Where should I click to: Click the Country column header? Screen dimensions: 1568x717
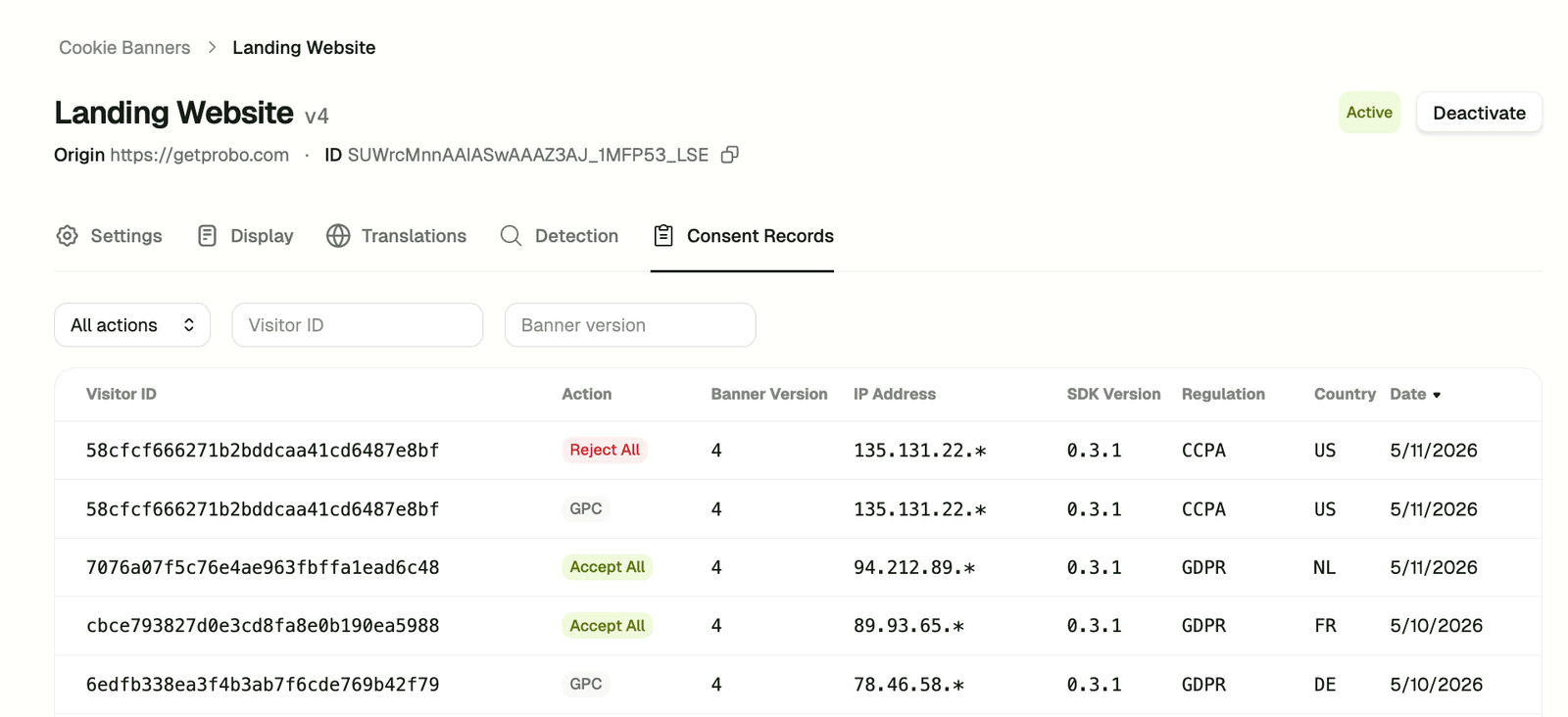pos(1345,394)
